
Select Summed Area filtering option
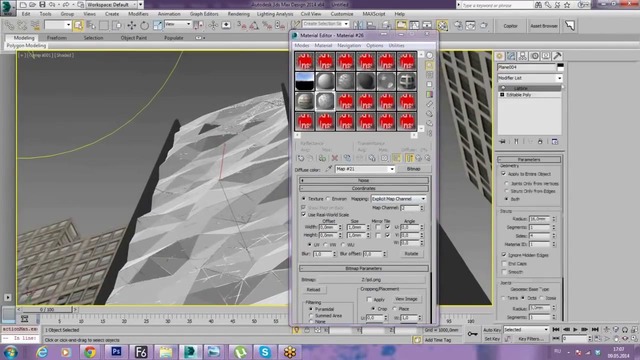pyautogui.click(x=311, y=316)
